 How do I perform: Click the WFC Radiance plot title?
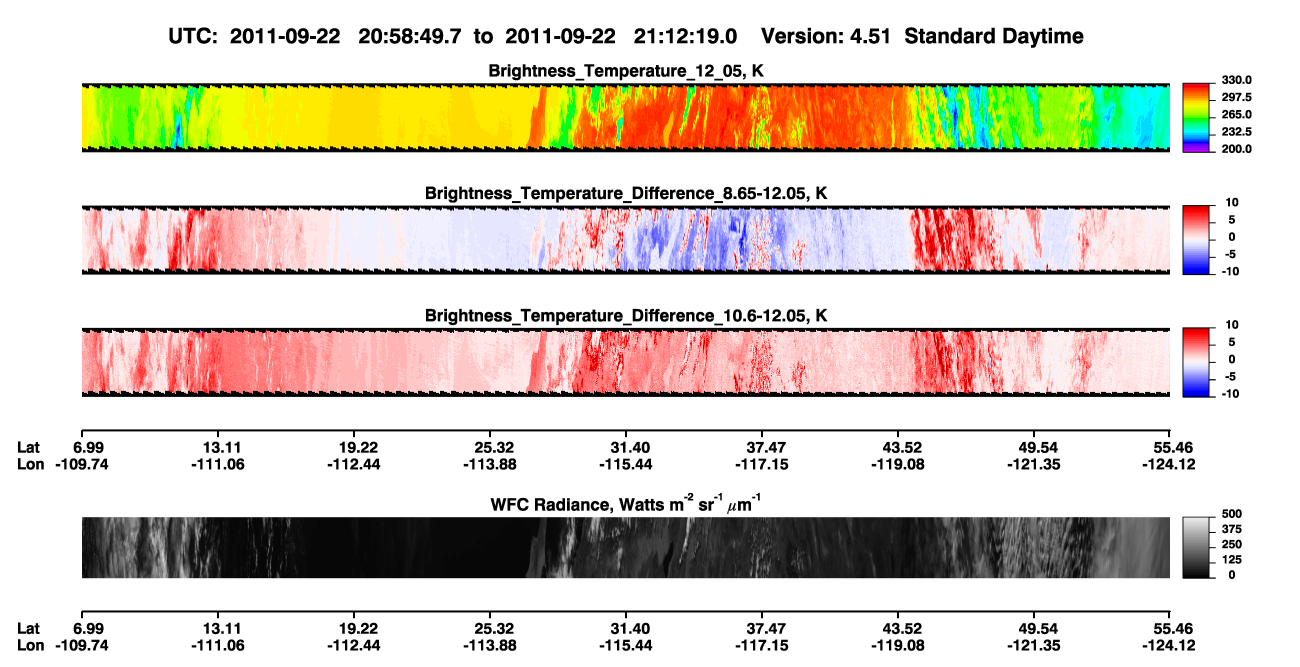click(626, 503)
